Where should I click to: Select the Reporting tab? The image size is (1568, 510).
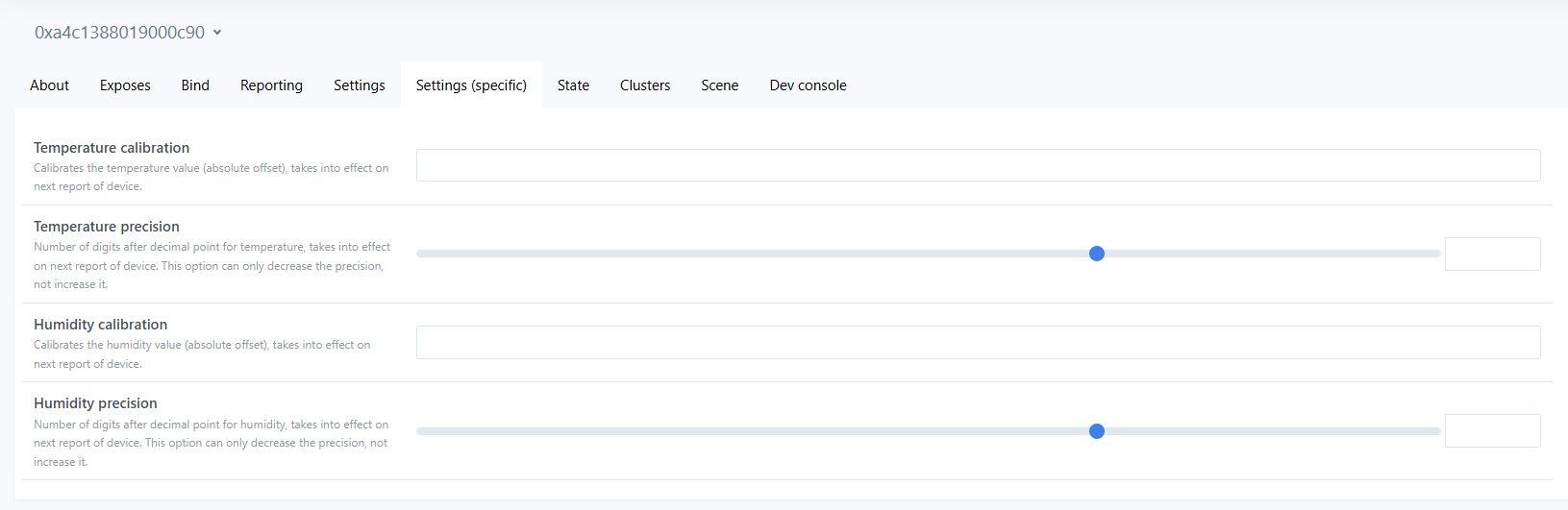tap(271, 85)
